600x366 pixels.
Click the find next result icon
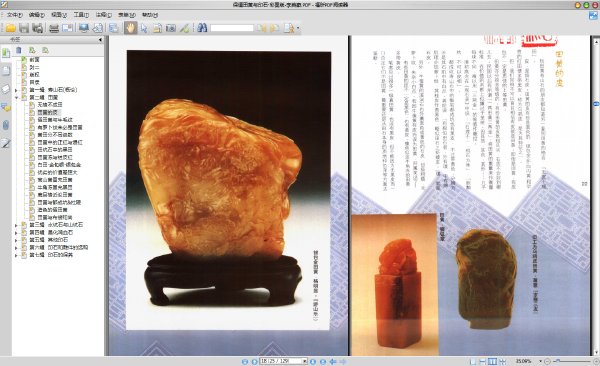click(x=275, y=28)
